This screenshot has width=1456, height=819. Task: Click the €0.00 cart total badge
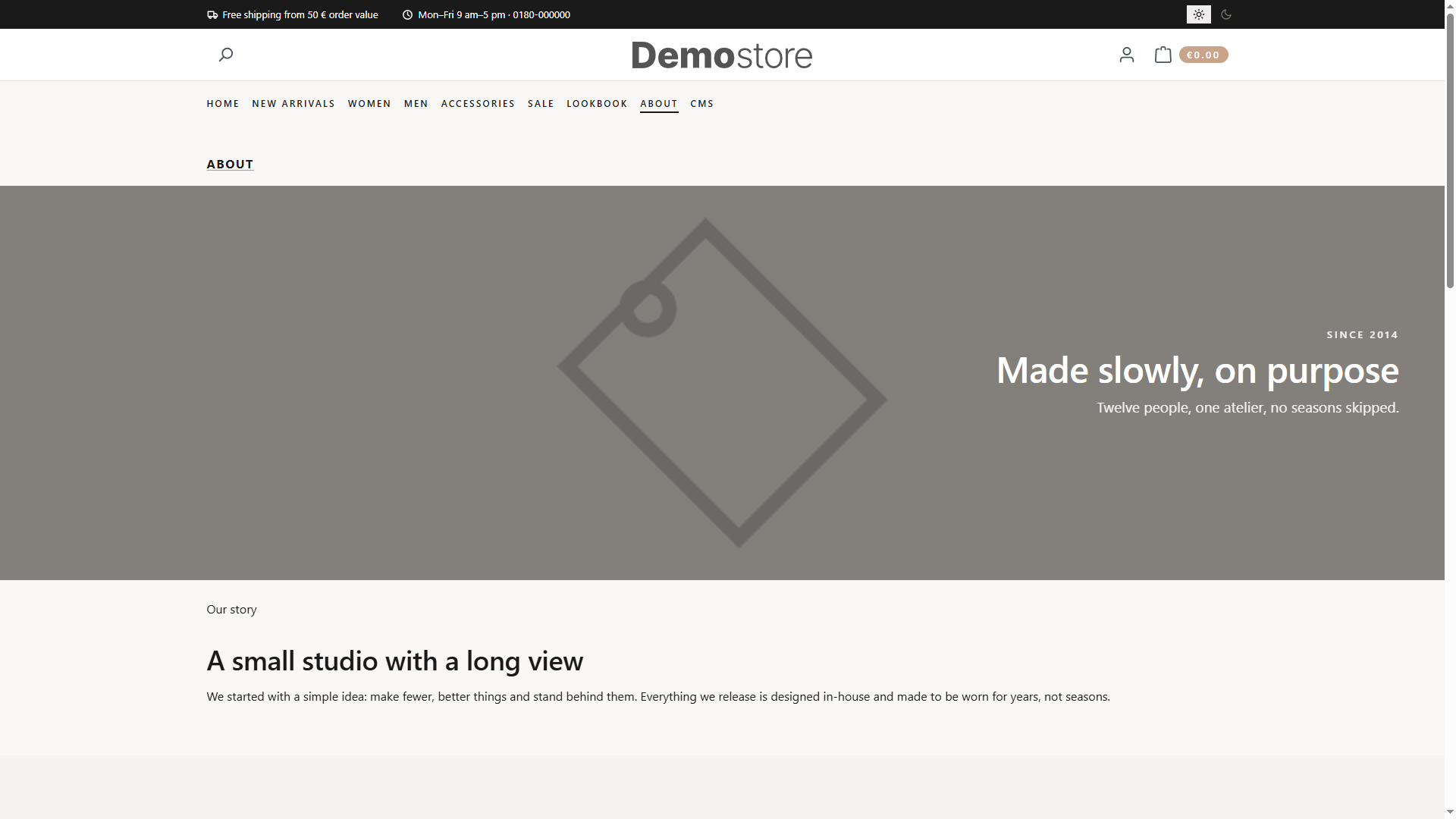[x=1203, y=55]
